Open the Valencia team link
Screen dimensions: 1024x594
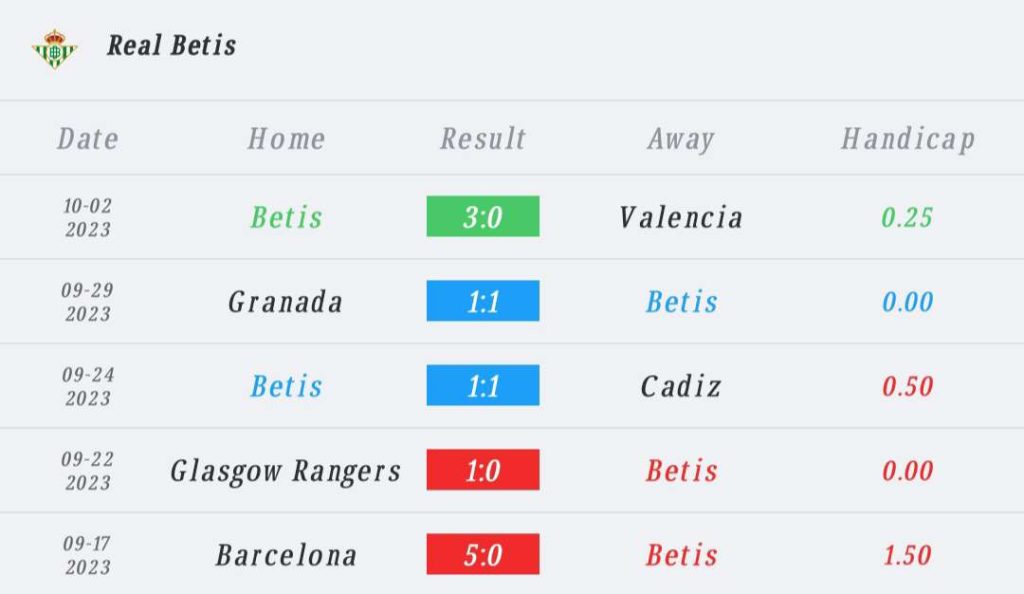point(681,217)
